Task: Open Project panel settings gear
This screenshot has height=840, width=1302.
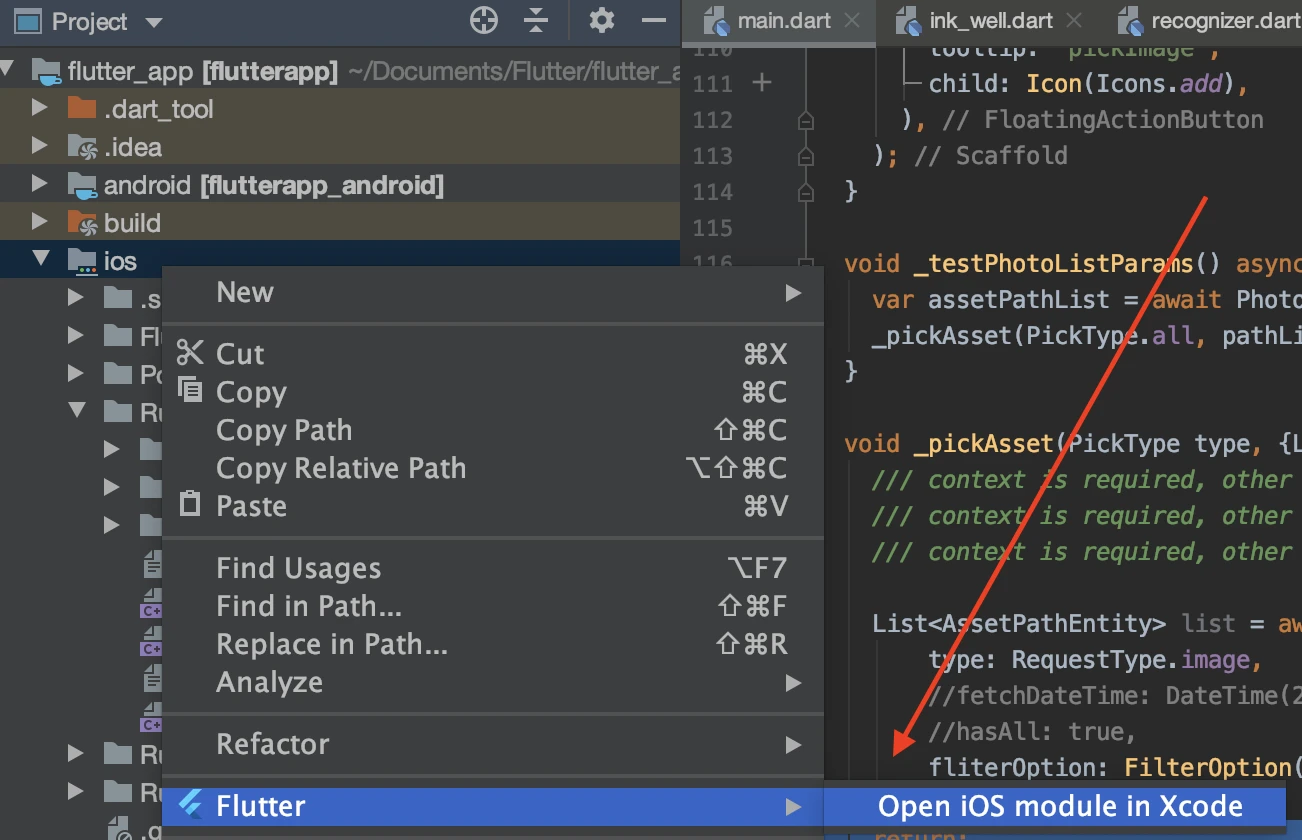Action: (601, 20)
